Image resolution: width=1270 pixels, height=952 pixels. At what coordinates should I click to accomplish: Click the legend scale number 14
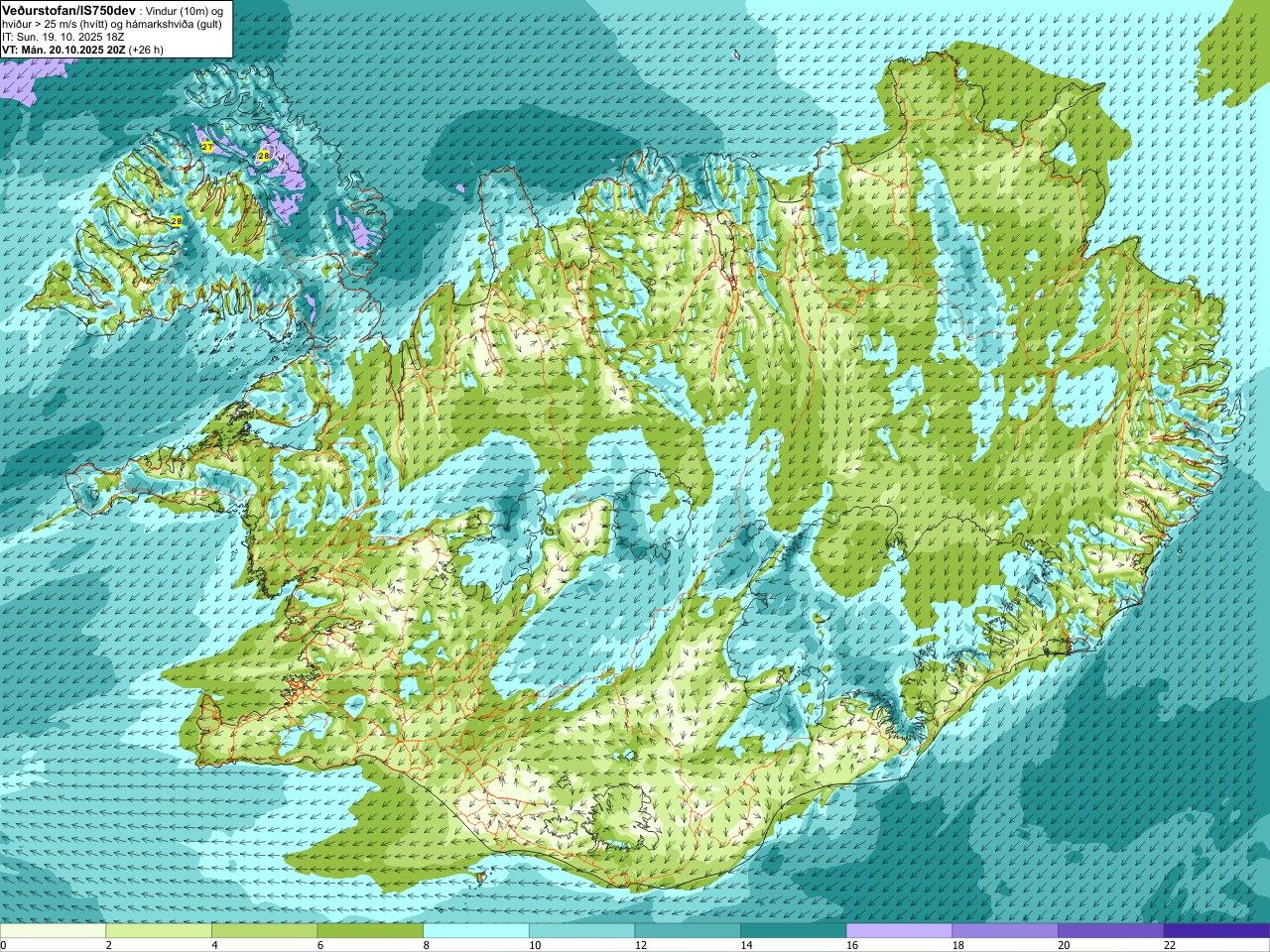pyautogui.click(x=746, y=945)
